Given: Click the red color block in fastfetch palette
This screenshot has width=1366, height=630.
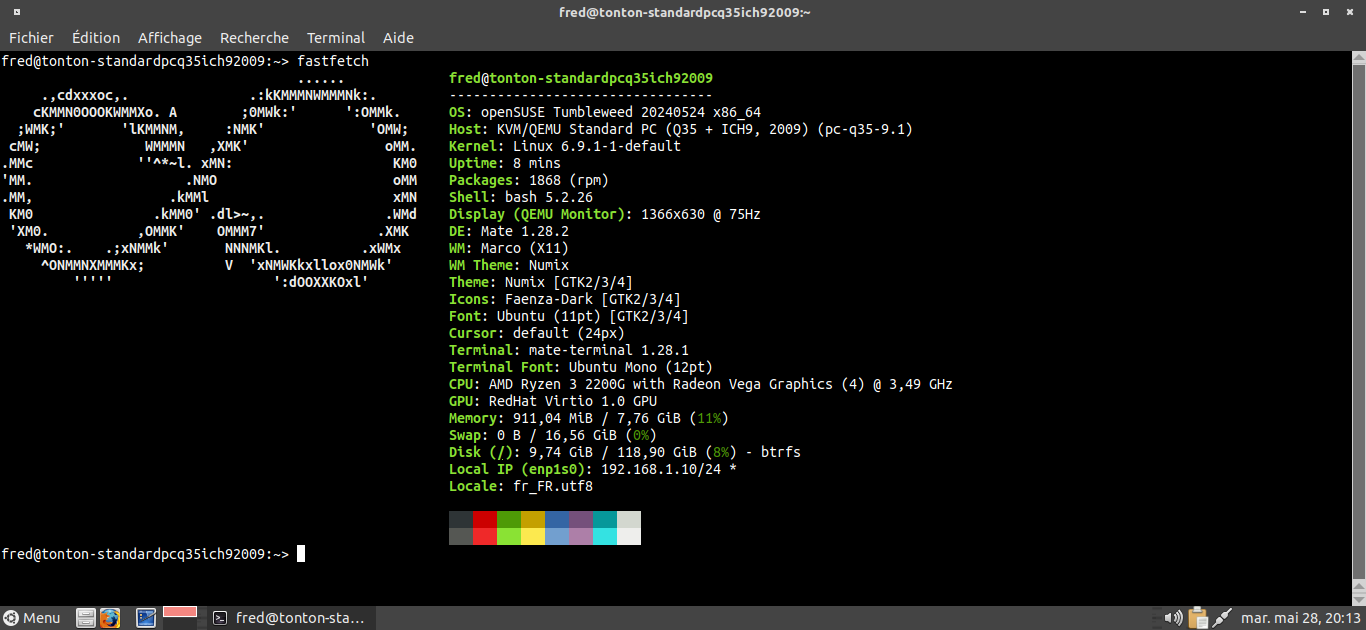Looking at the screenshot, I should pos(485,519).
